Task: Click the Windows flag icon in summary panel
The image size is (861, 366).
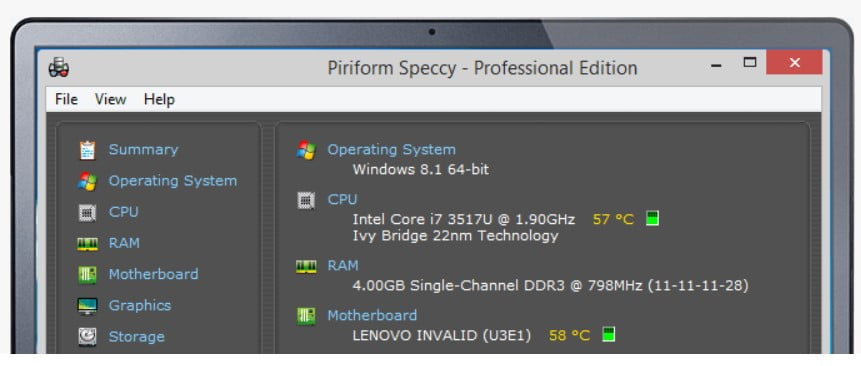Action: [x=306, y=150]
